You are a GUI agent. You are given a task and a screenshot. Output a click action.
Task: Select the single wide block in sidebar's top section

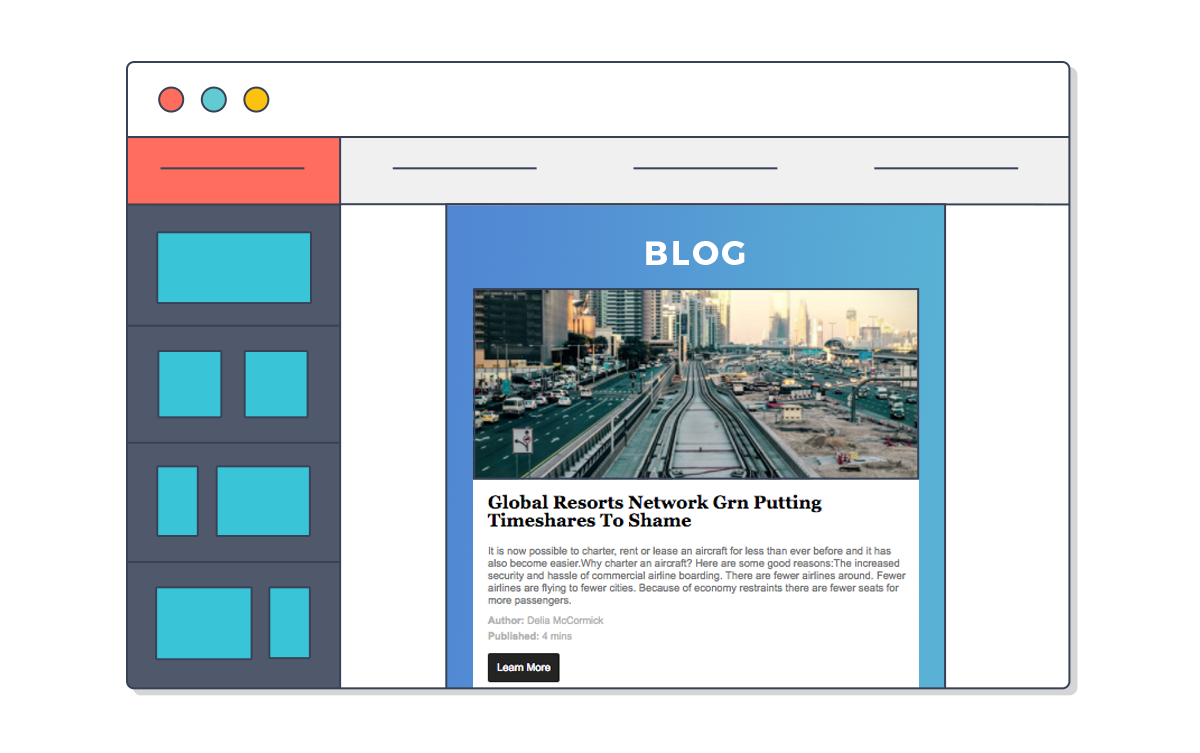pos(234,267)
